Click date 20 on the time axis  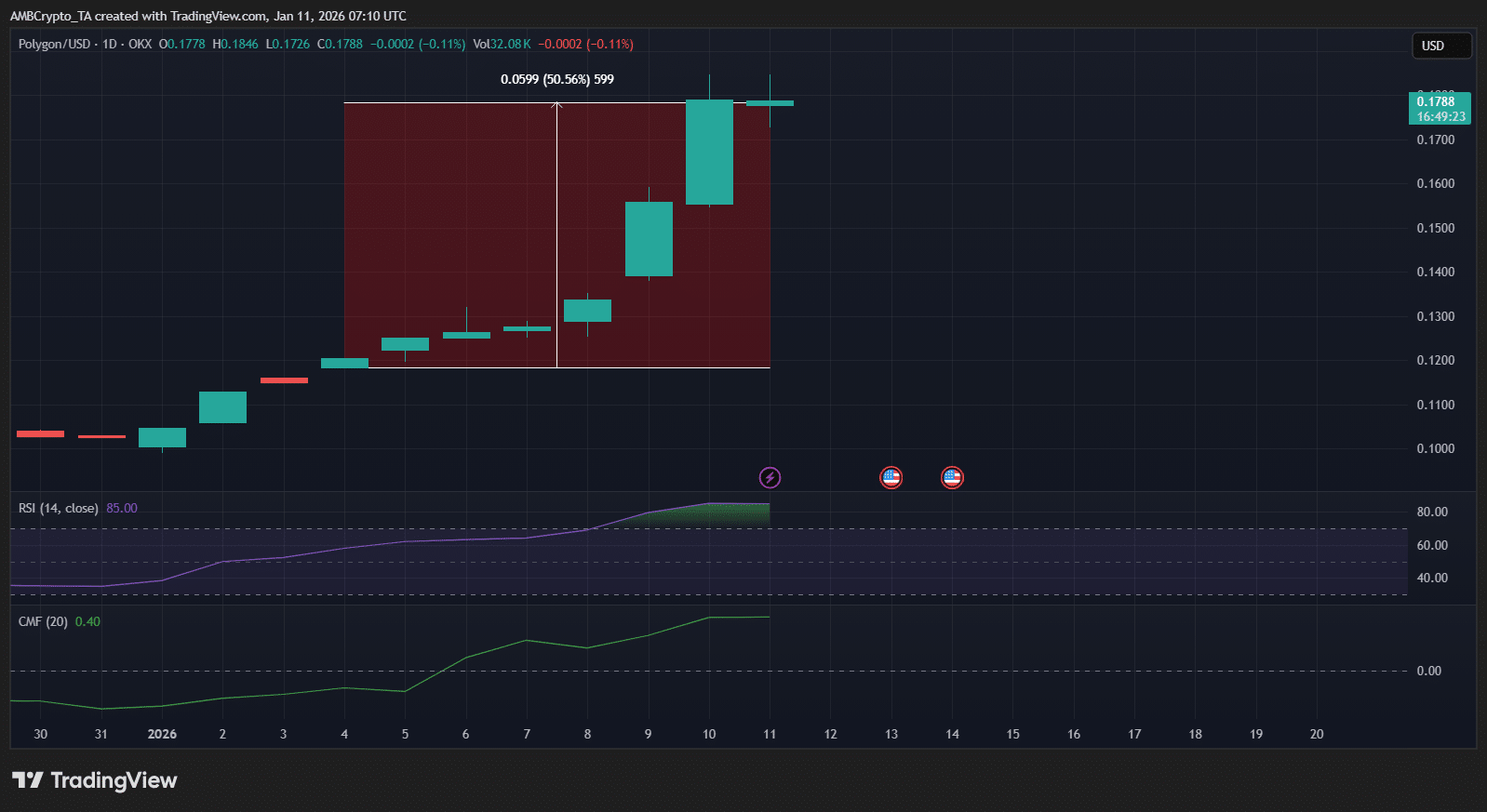click(x=1316, y=734)
